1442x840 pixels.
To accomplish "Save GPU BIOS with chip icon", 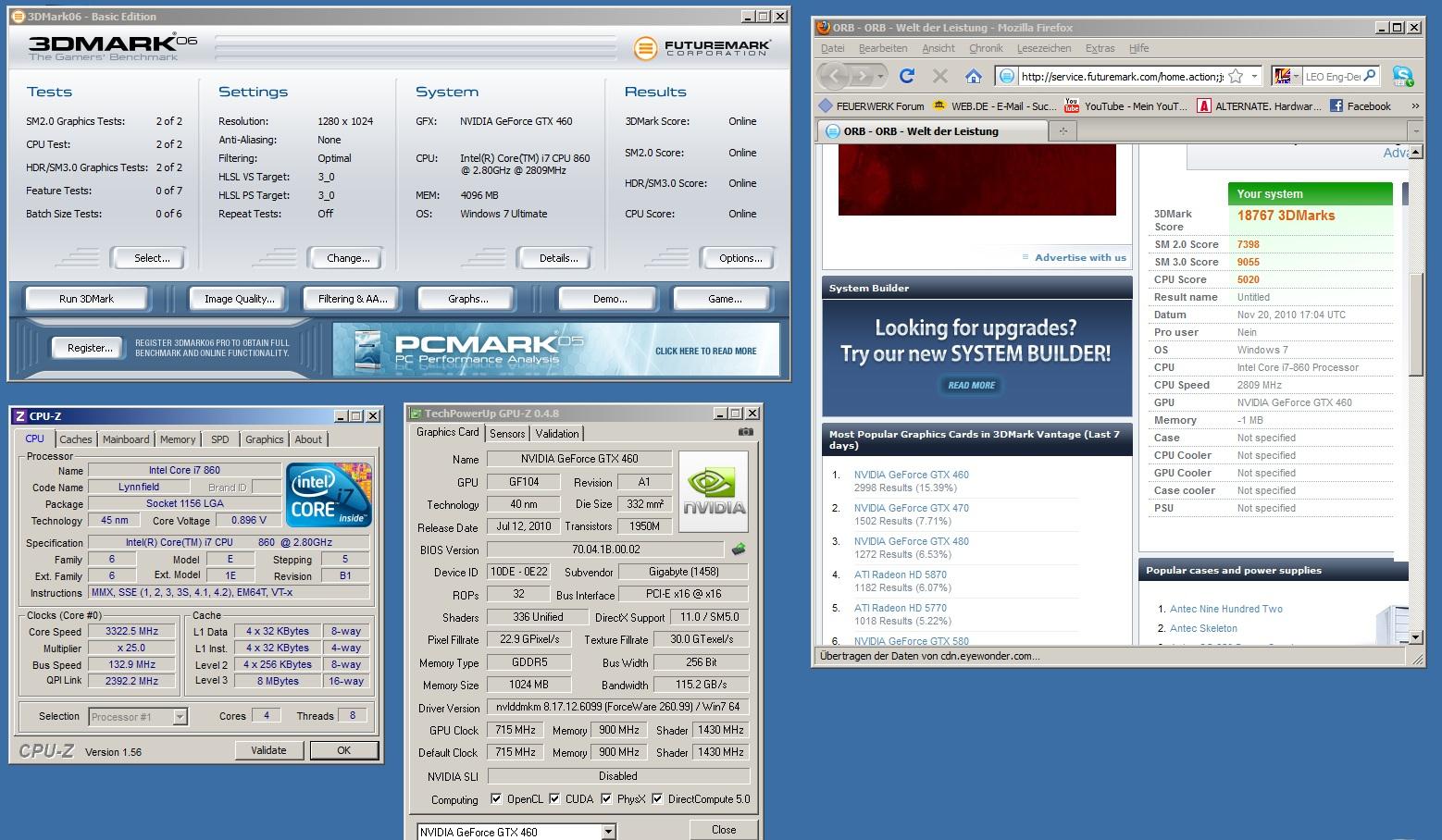I will (739, 550).
